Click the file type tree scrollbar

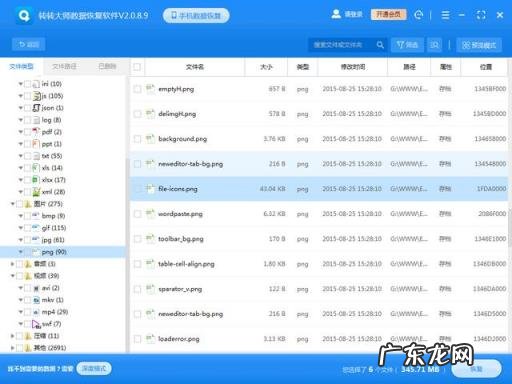[x=127, y=255]
